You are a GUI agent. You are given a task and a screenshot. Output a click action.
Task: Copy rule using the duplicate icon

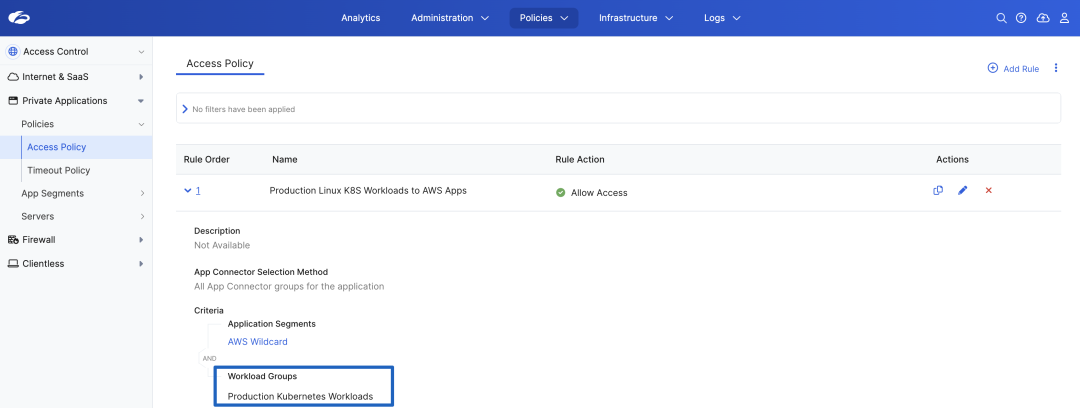(x=938, y=191)
